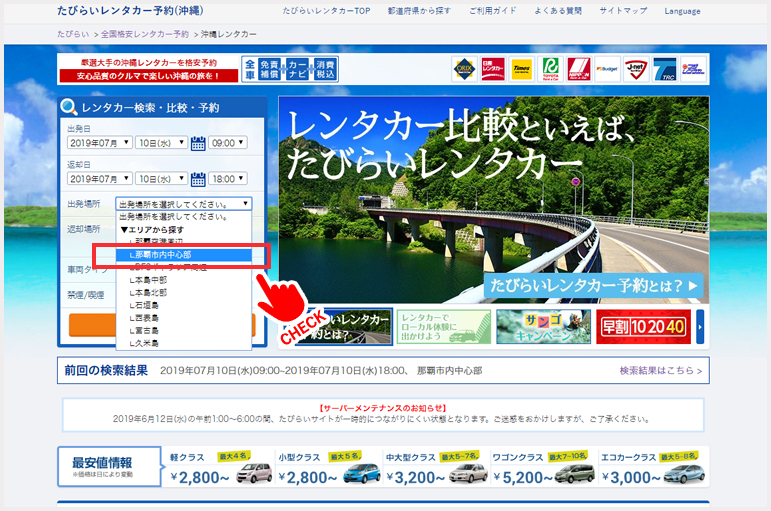Open the サンゴキャンペーン thumbnail
771x511 pixels.
[x=543, y=327]
